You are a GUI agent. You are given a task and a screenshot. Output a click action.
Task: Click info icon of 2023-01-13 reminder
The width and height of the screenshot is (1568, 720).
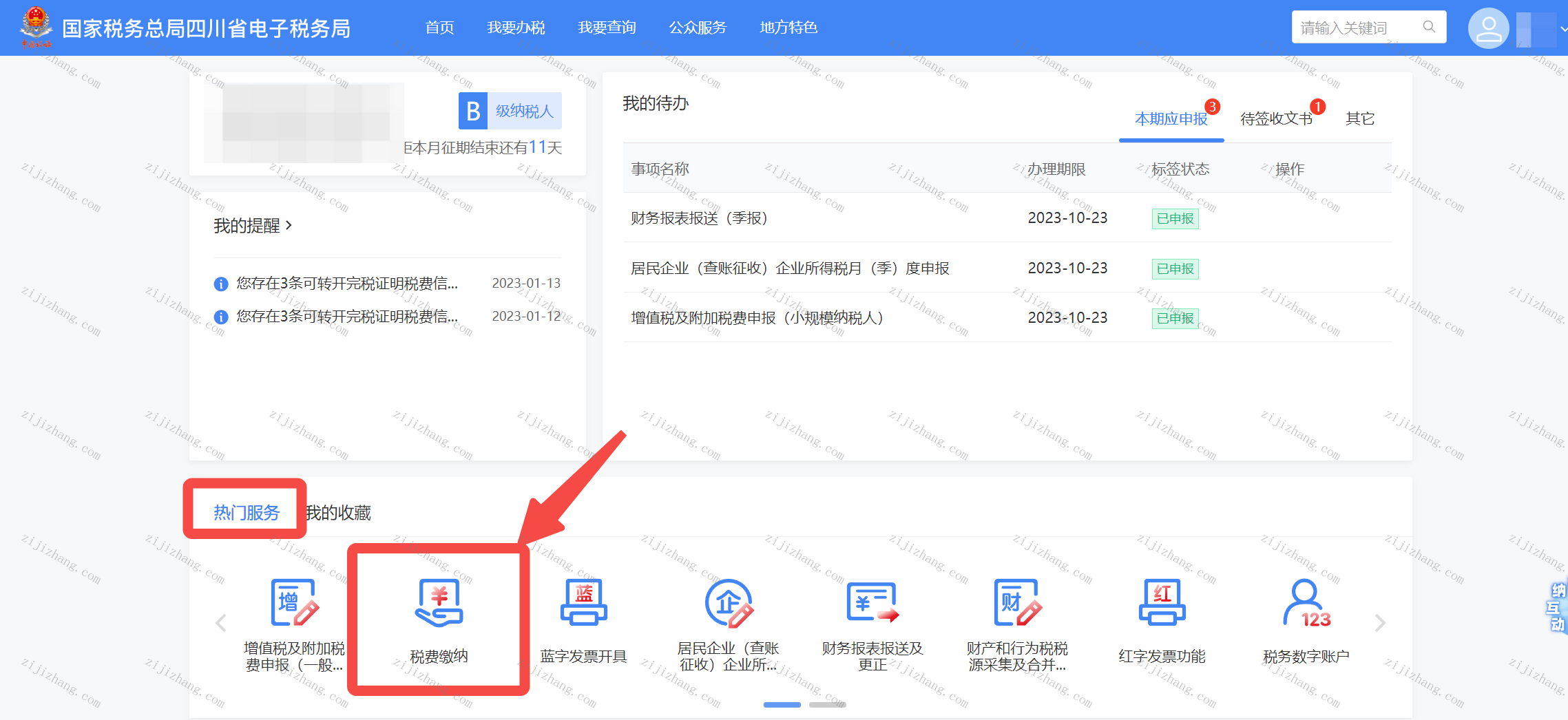[x=221, y=284]
